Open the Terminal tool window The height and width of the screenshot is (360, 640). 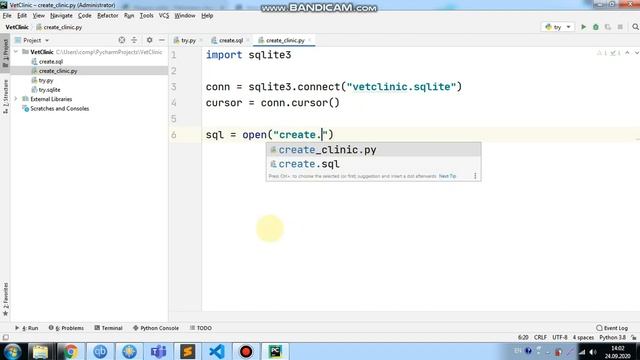click(x=108, y=328)
